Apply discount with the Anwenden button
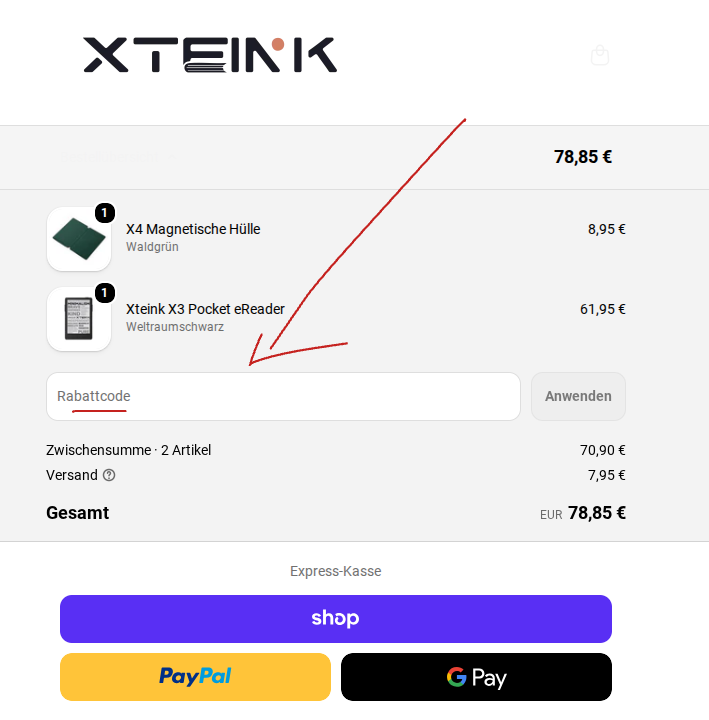Image resolution: width=709 pixels, height=720 pixels. point(578,396)
